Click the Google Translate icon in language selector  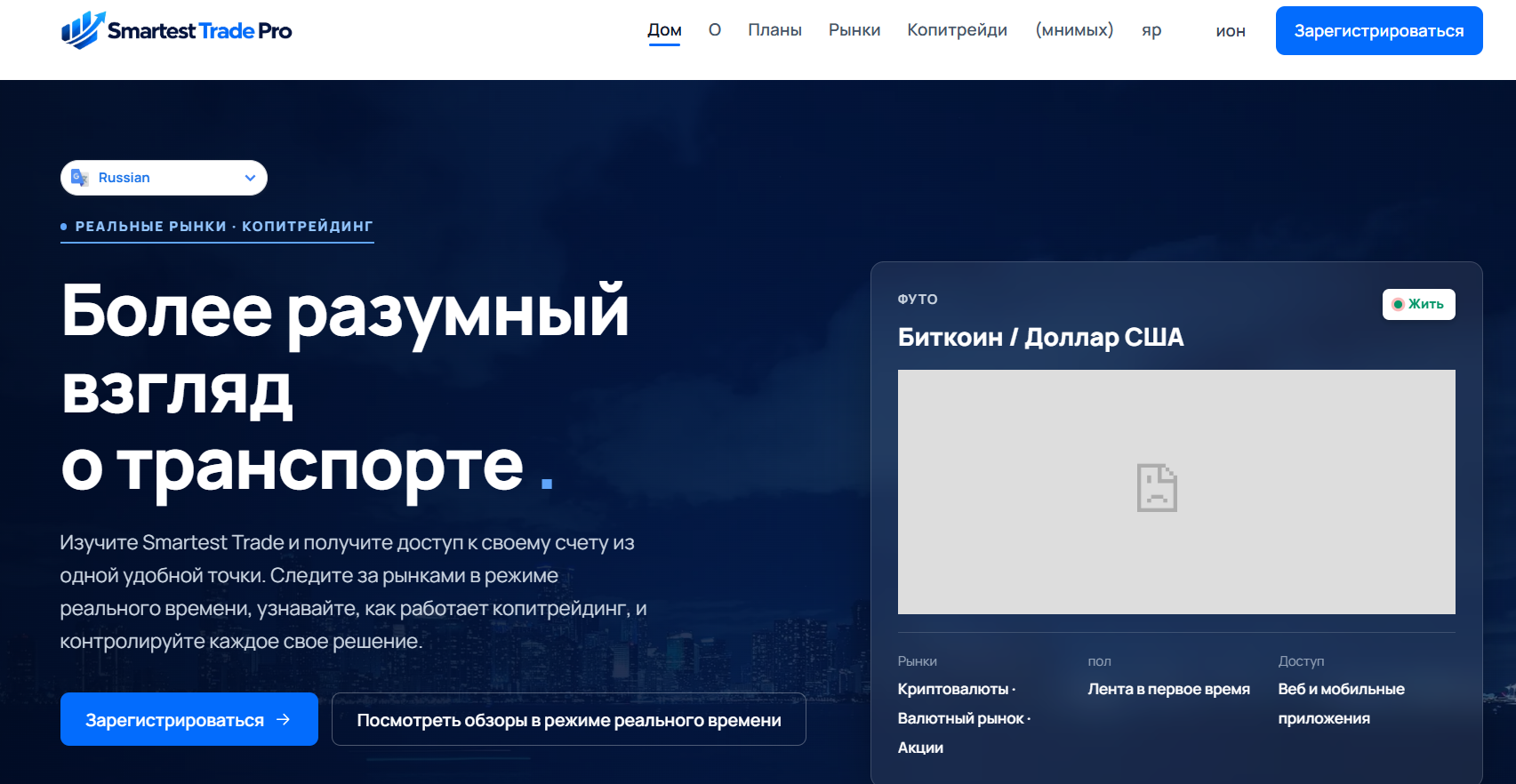click(80, 178)
